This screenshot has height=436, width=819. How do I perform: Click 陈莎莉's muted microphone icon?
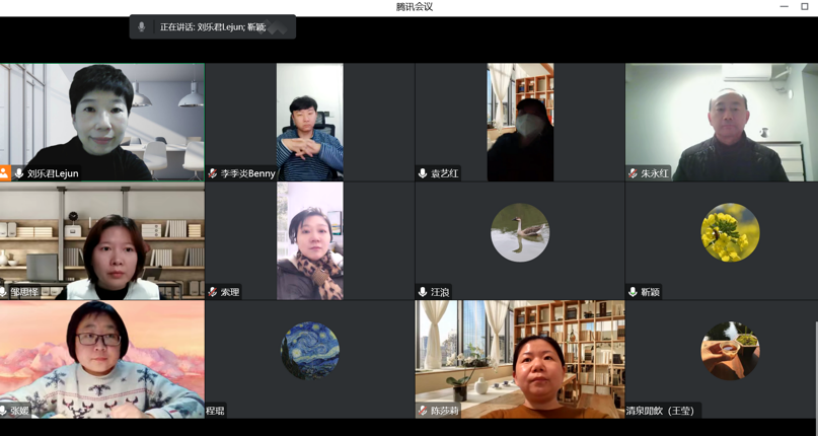[423, 410]
